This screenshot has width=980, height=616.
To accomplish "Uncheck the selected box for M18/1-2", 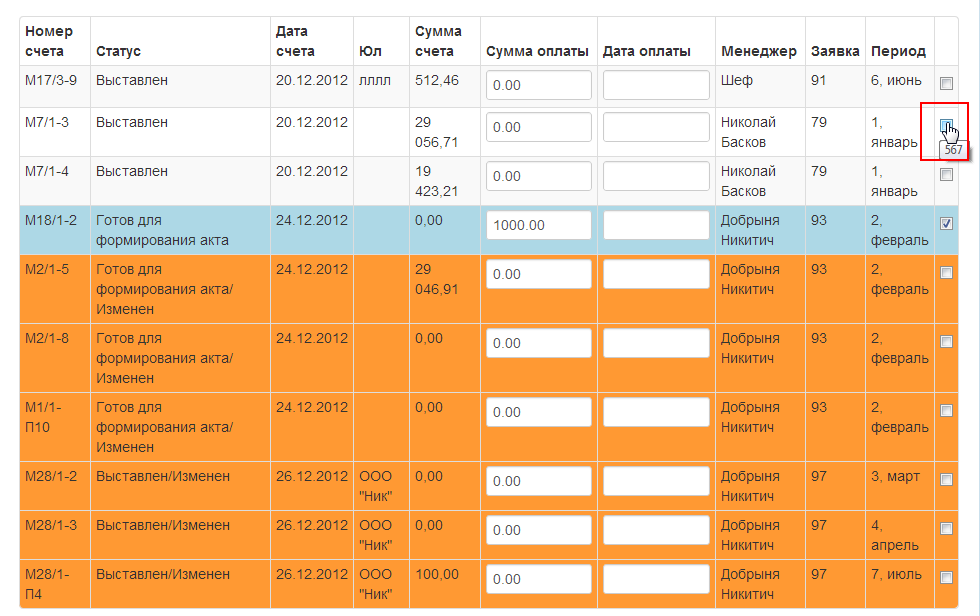I will pos(946,223).
